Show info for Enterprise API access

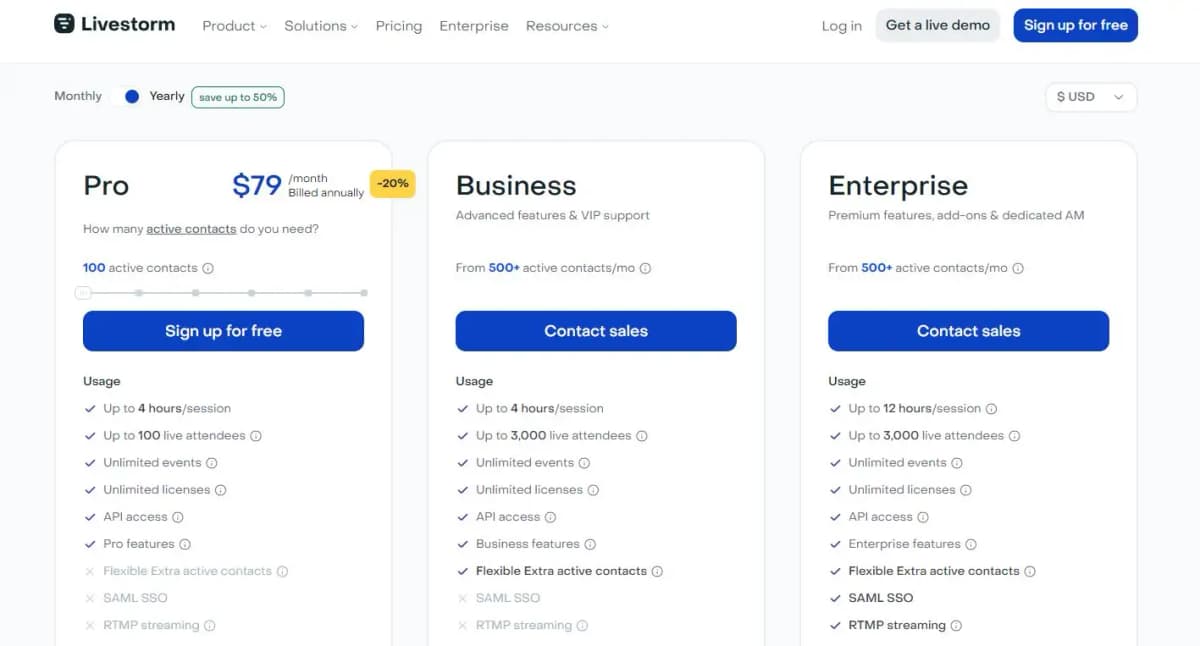point(923,517)
